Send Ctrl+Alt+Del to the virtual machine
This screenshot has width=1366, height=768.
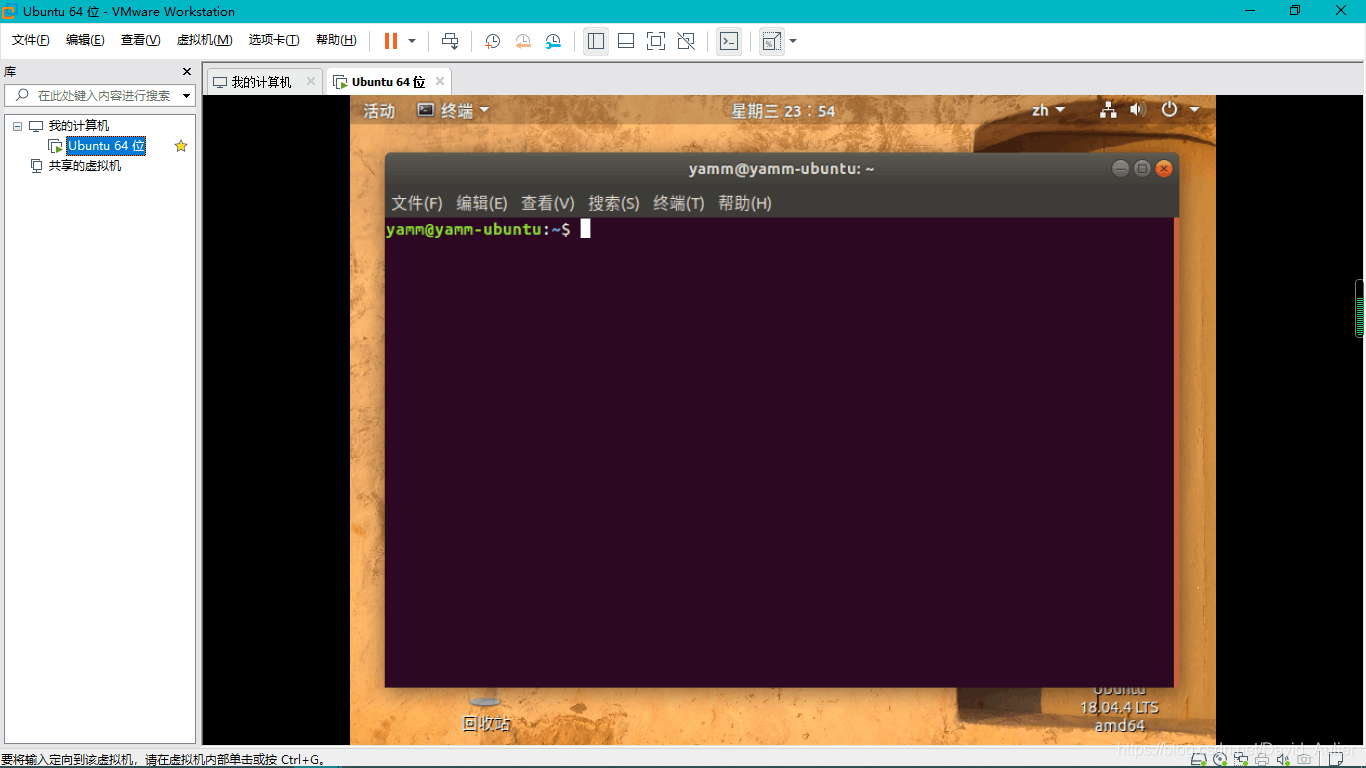450,41
